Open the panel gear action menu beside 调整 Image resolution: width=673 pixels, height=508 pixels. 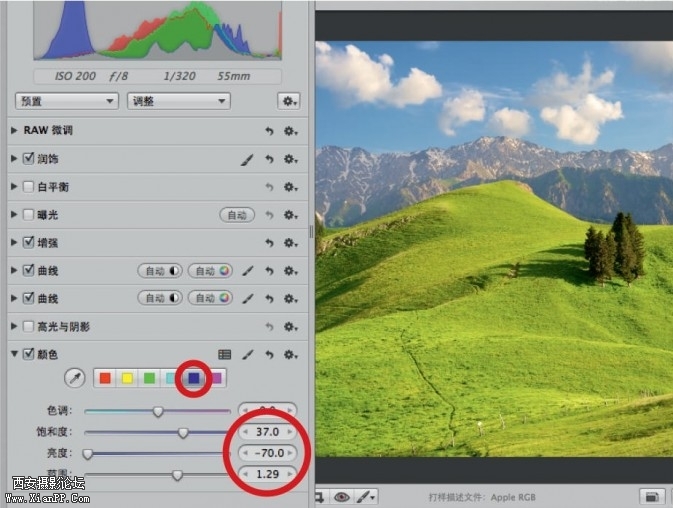point(289,101)
